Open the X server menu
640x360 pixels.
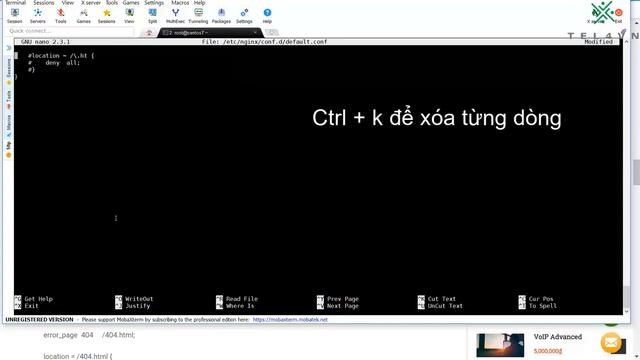(x=91, y=2)
